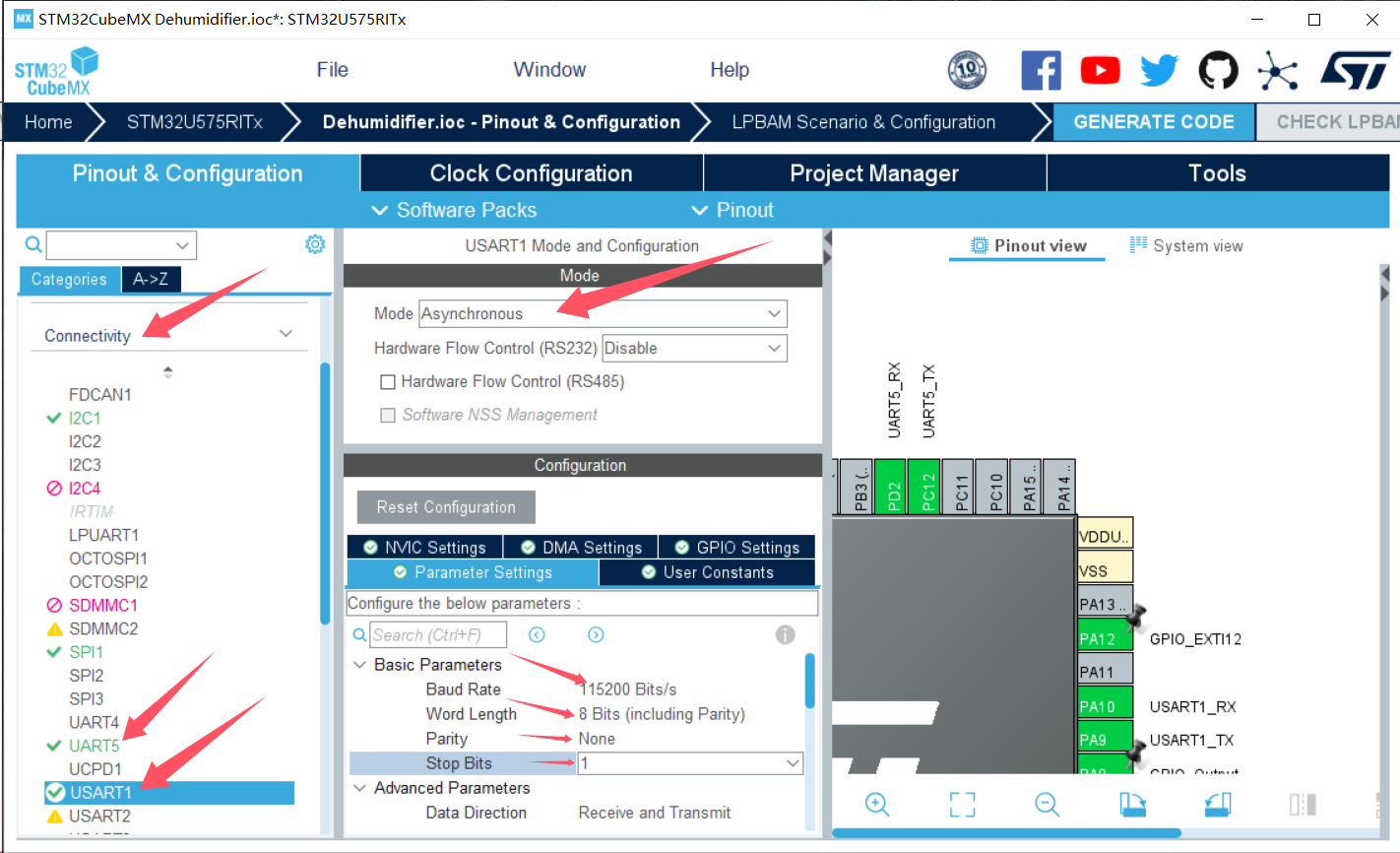Go to the Home breadcrumb
Screen dimensions: 1400x853
point(48,122)
